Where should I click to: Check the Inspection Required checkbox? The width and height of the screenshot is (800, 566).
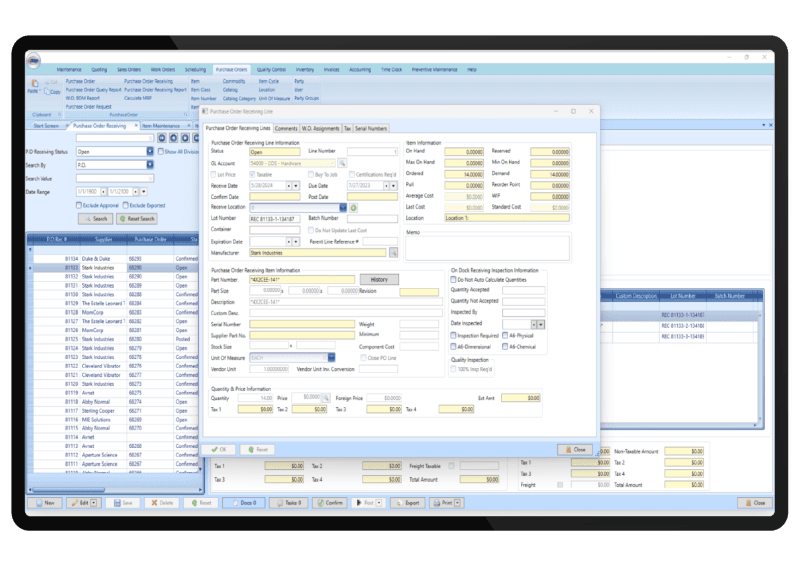[455, 335]
